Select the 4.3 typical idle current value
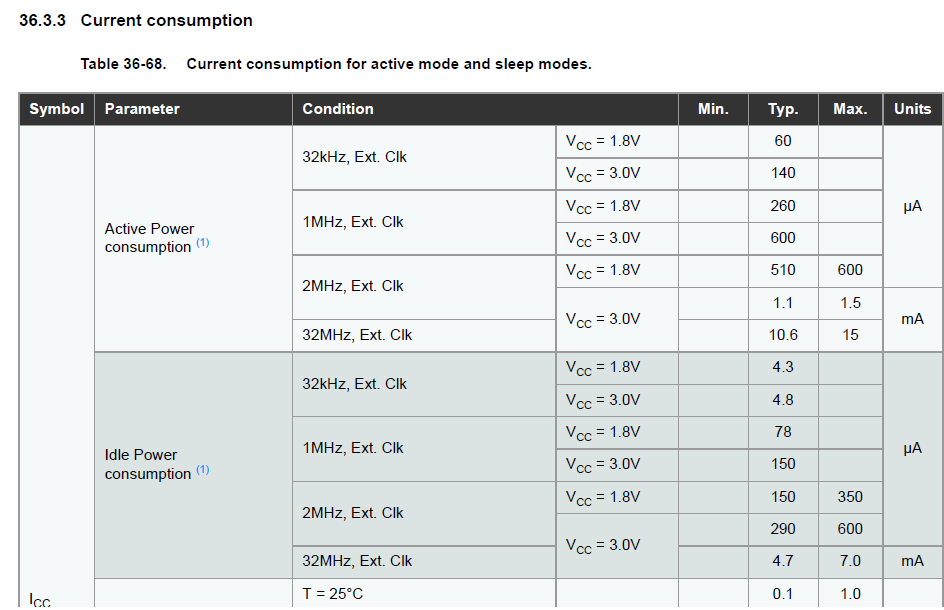Viewport: 944px width, 610px height. (x=783, y=367)
